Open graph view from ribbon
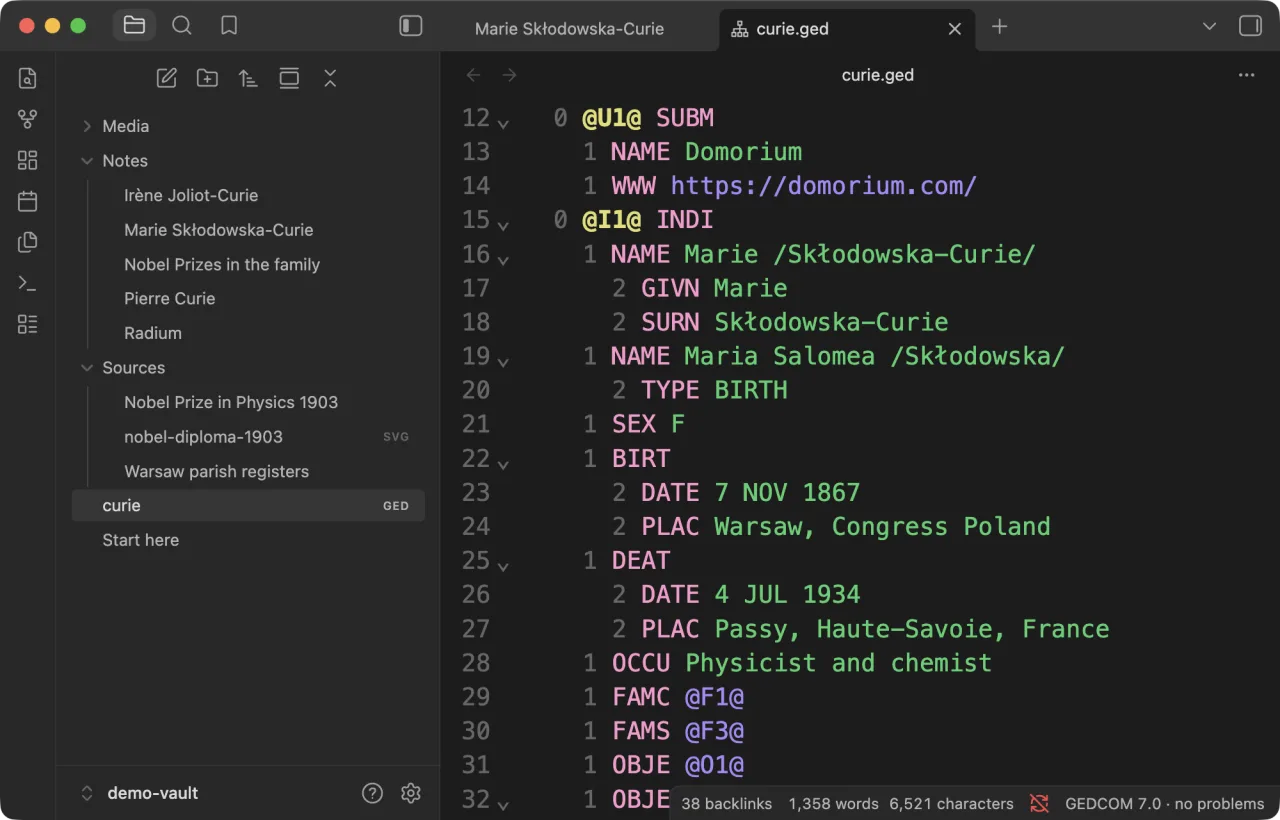 point(28,119)
